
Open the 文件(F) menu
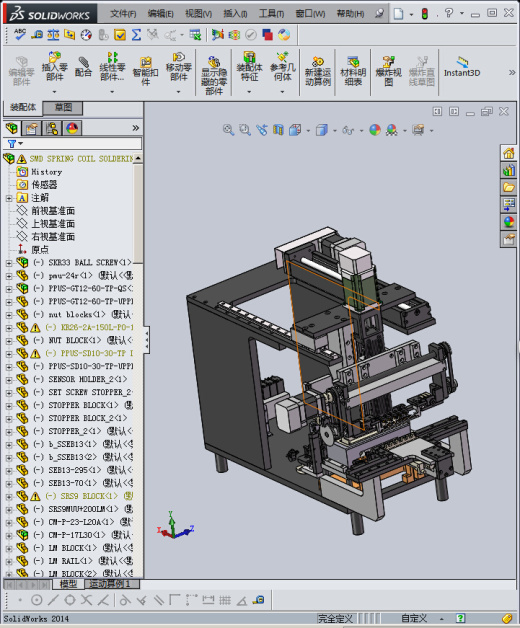pos(123,14)
